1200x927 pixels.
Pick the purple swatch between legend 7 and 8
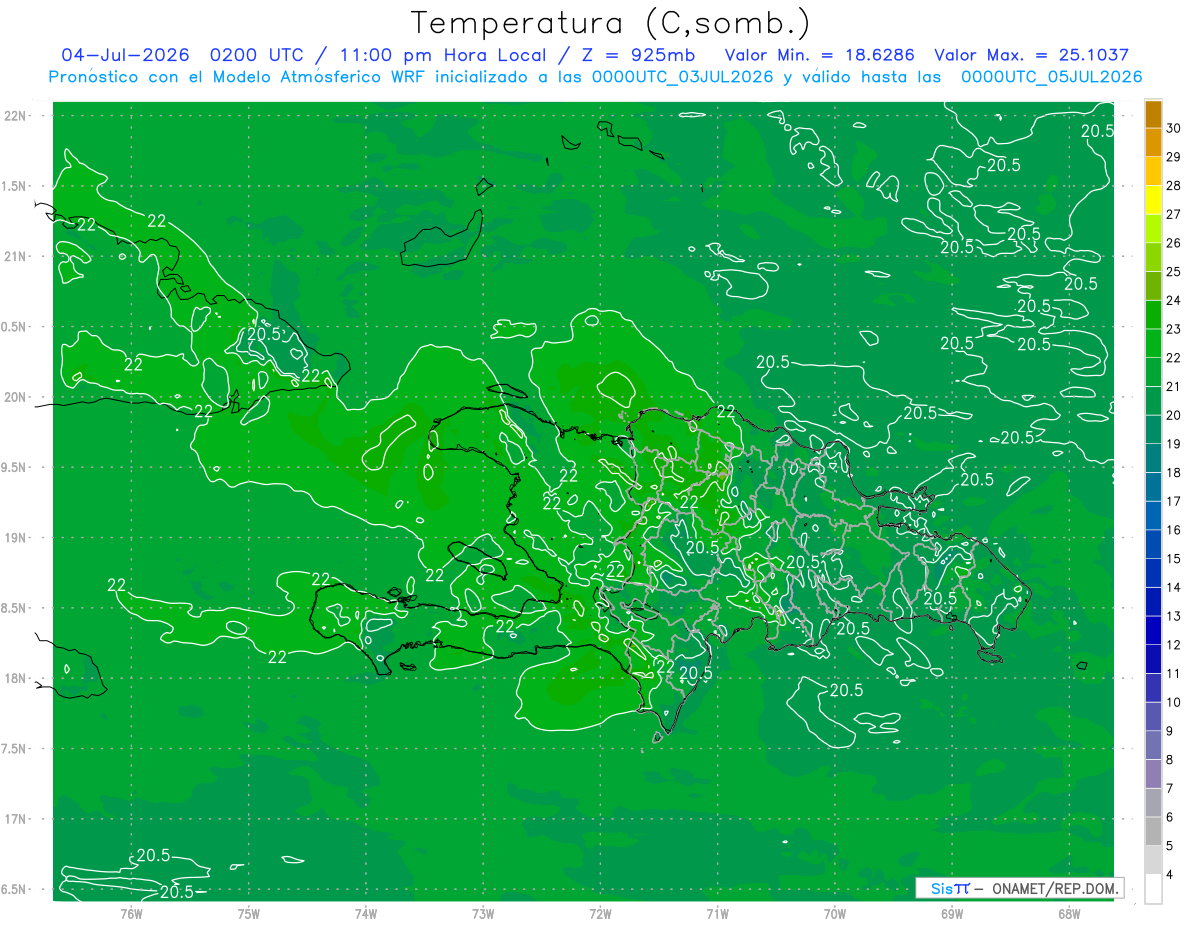(1153, 774)
